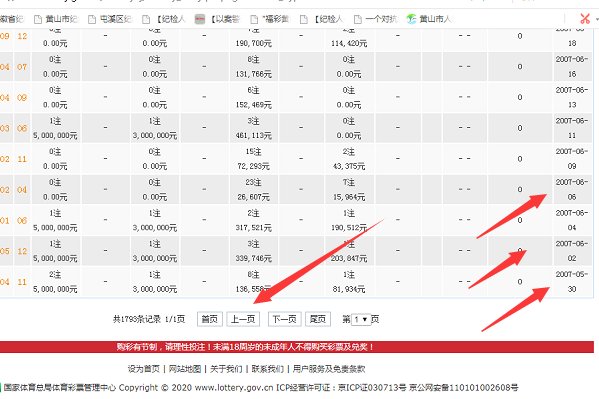Open the 黄山市人 bookmark with green icon
599x399 pixels.
pyautogui.click(x=429, y=19)
